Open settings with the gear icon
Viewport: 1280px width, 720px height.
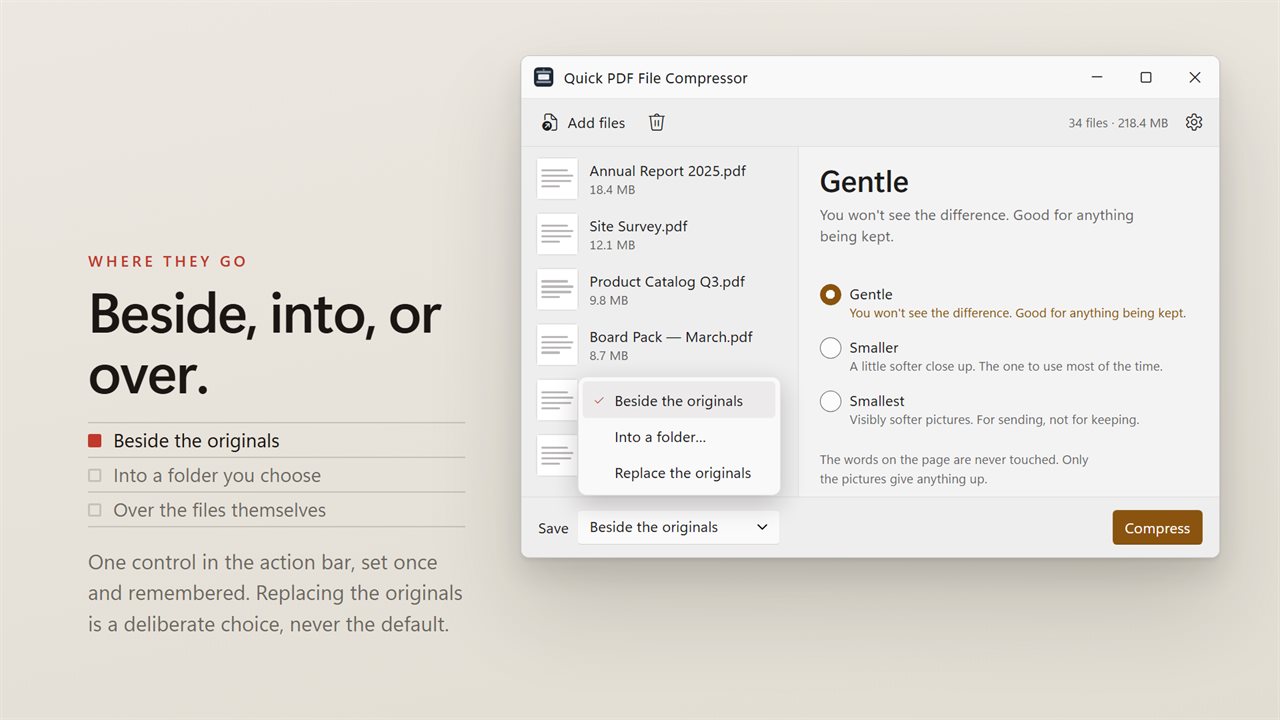click(x=1194, y=122)
